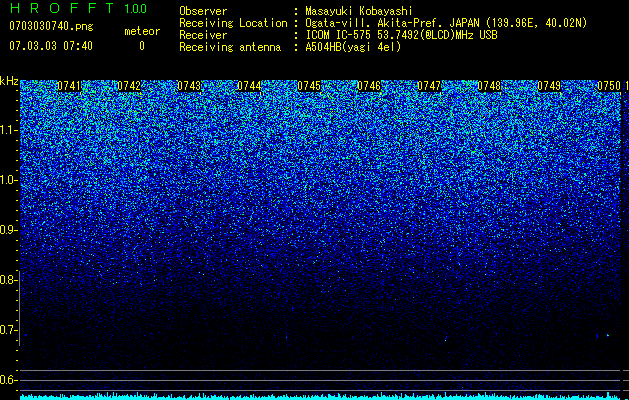Click the 0742 time marker
Image resolution: width=629 pixels, height=400 pixels.
[129, 86]
